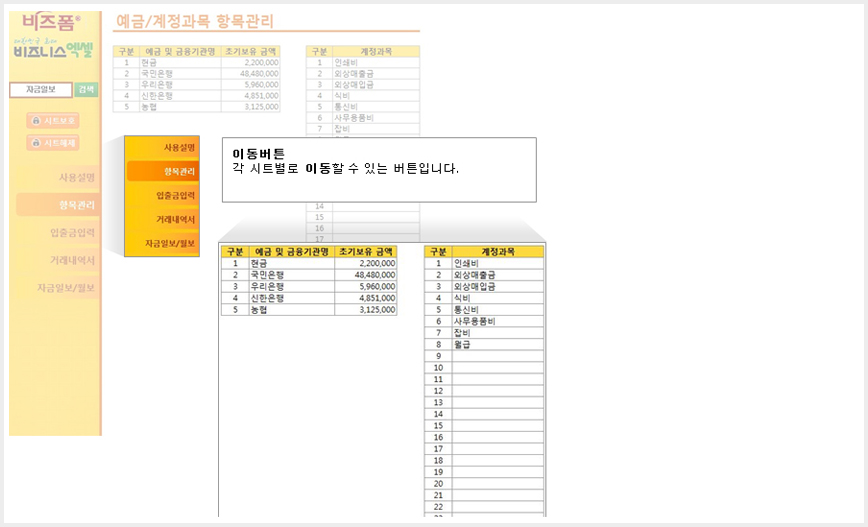Click the green 검색 search button
The width and height of the screenshot is (868, 527).
coord(86,90)
